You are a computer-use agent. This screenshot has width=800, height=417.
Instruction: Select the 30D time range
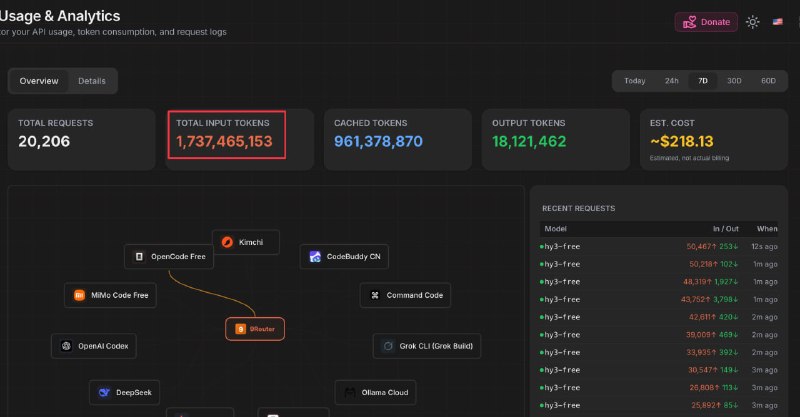(734, 81)
